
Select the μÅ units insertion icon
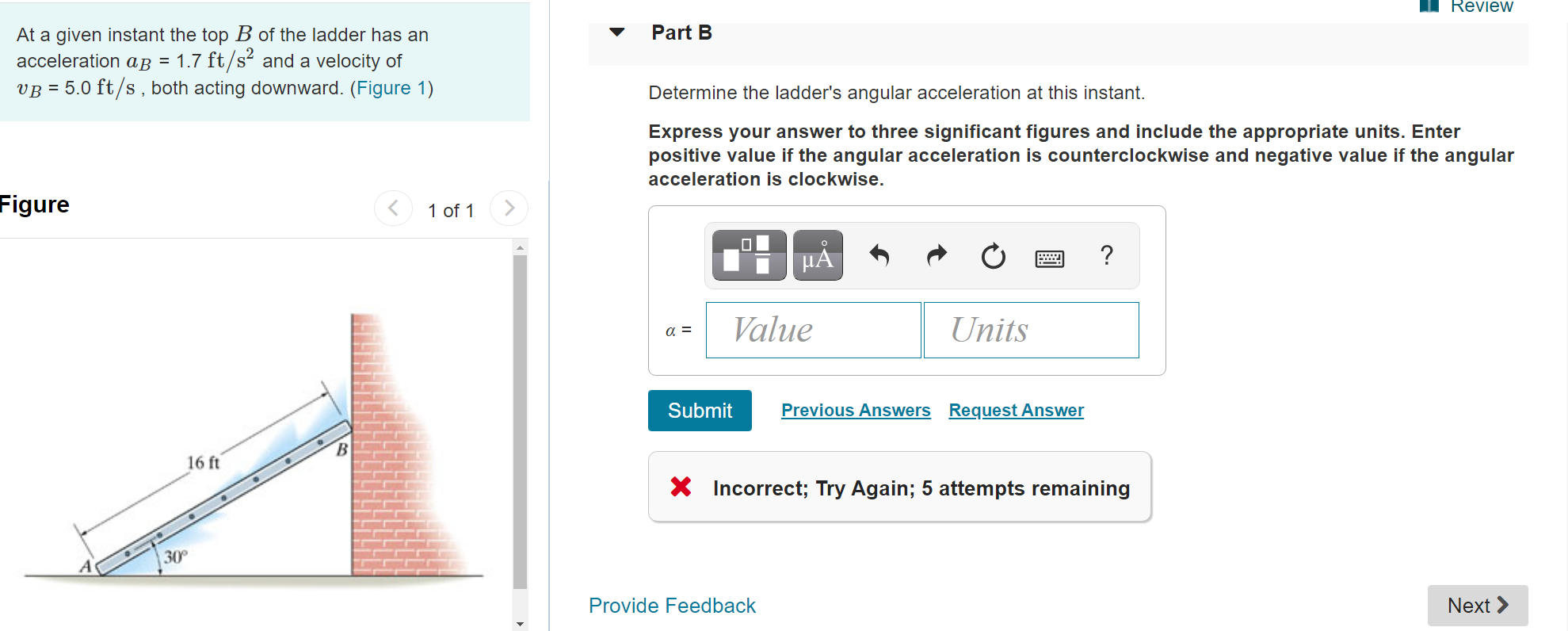(x=818, y=255)
